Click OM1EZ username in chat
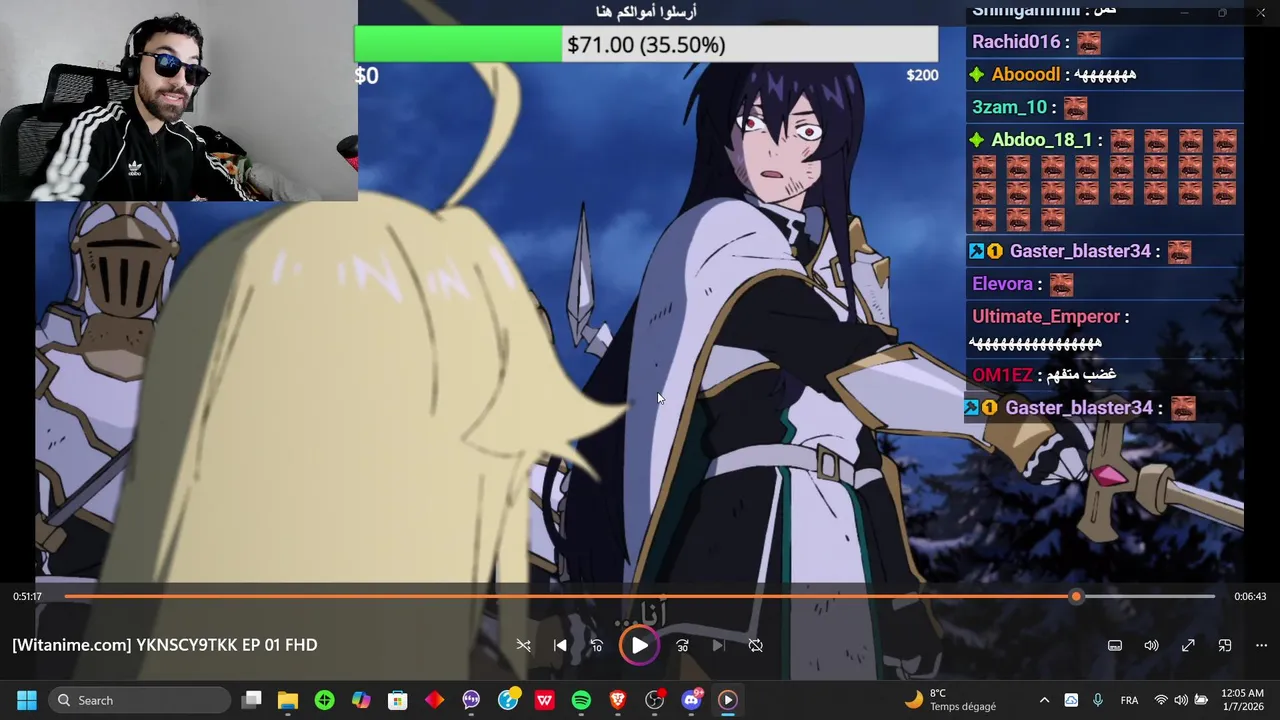 tap(1002, 375)
